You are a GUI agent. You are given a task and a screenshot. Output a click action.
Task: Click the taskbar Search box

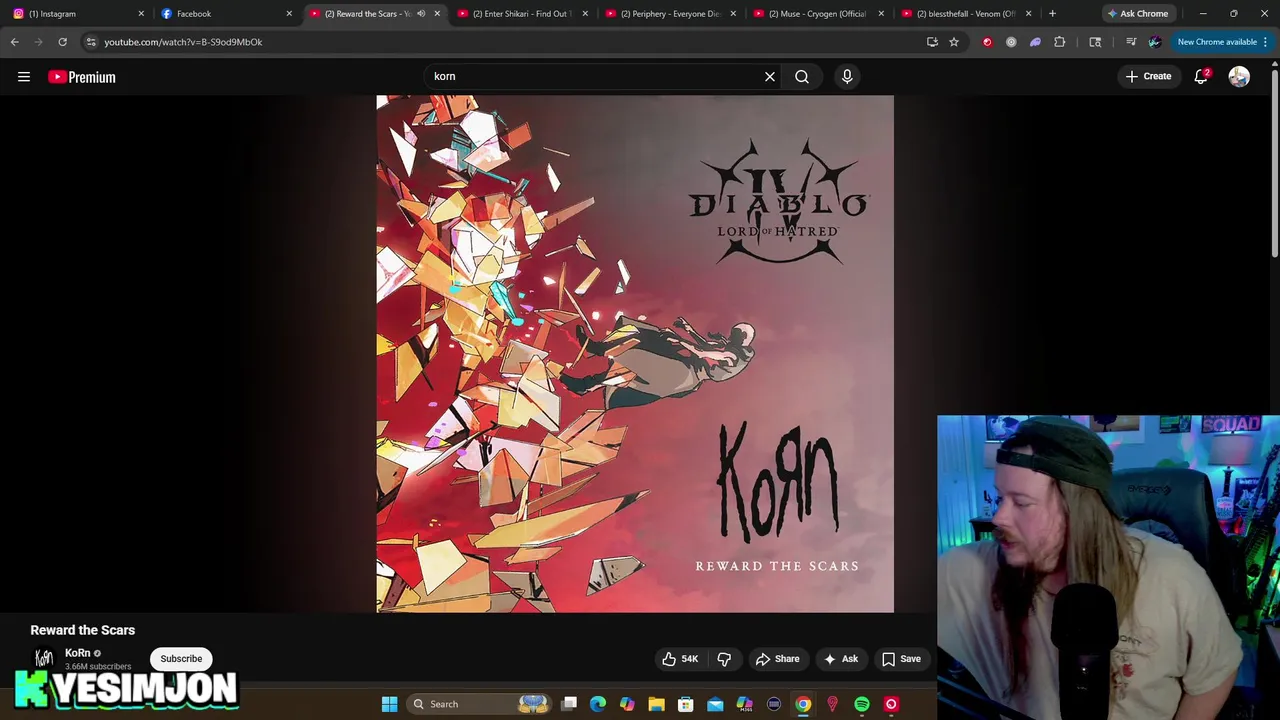tap(480, 704)
